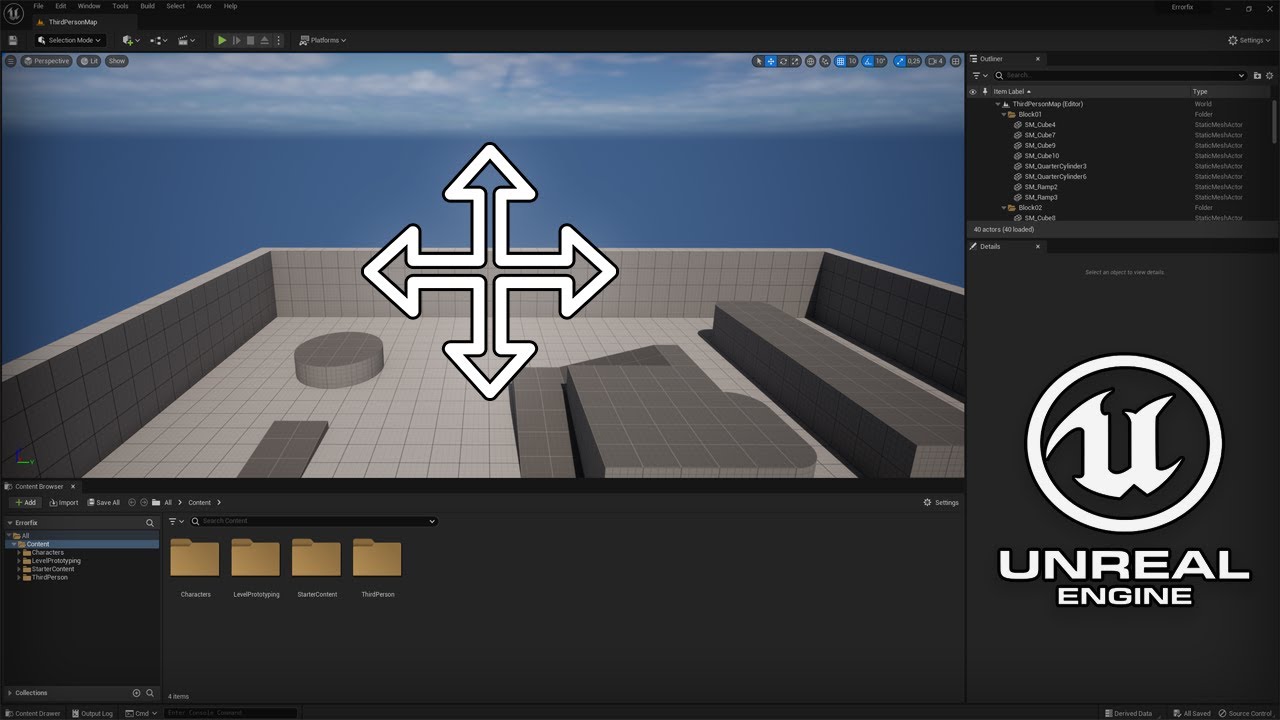Go back in Content Browser history

coord(132,502)
